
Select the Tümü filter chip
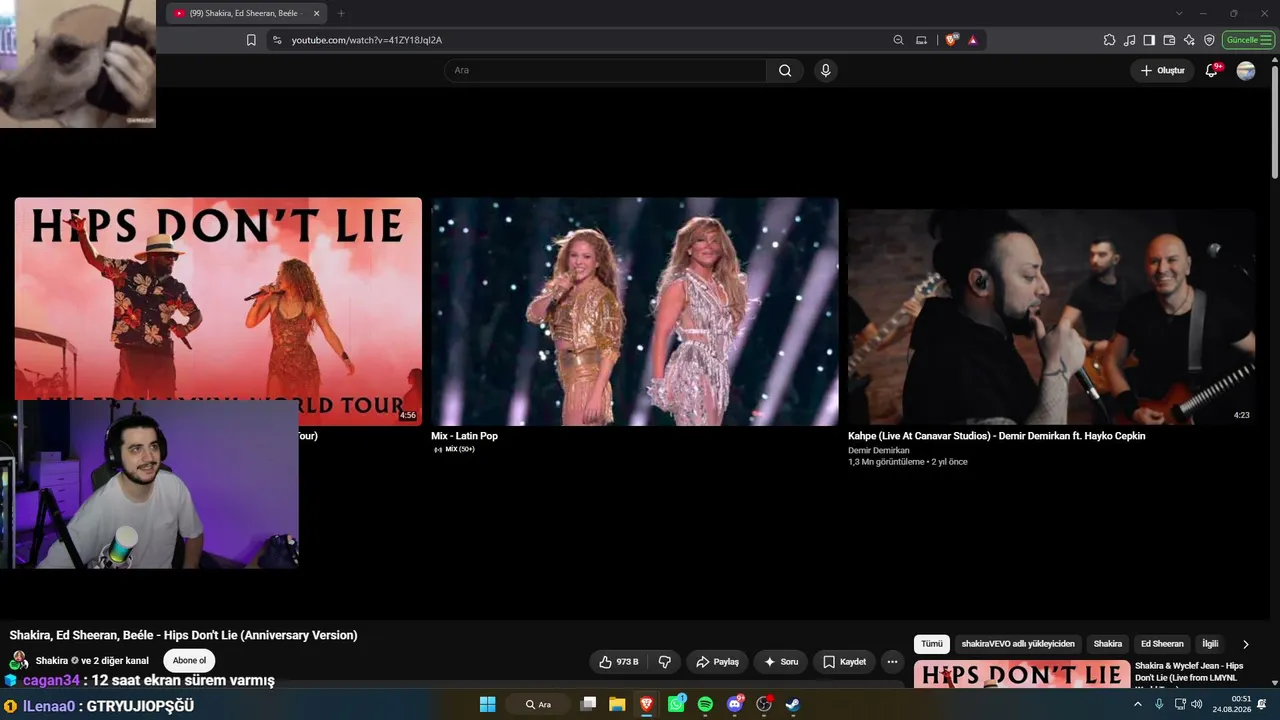[932, 644]
